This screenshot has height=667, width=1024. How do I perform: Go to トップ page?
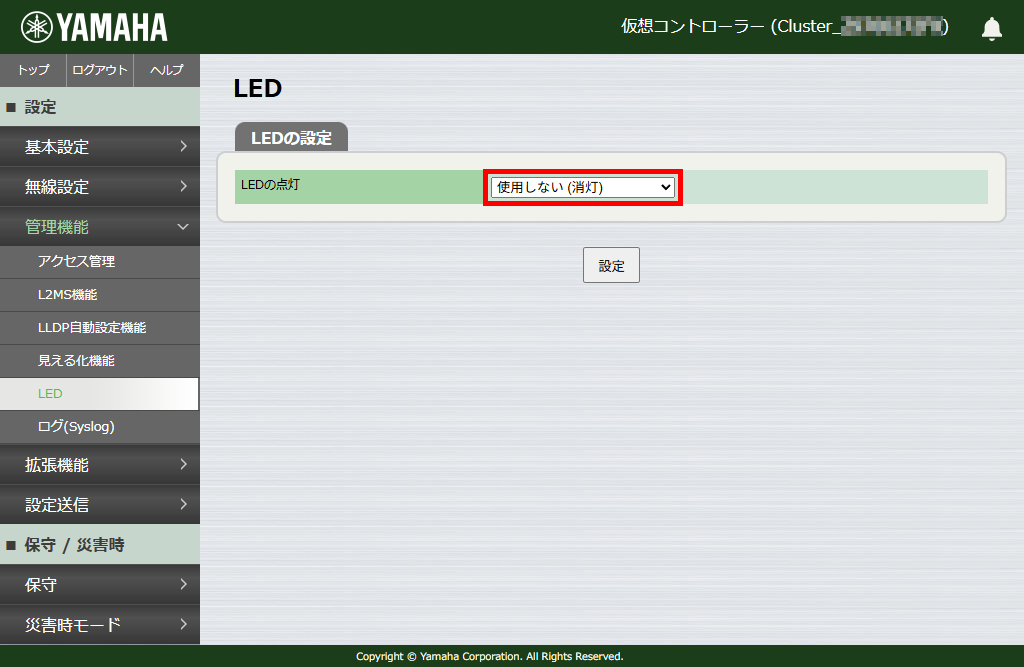(33, 70)
